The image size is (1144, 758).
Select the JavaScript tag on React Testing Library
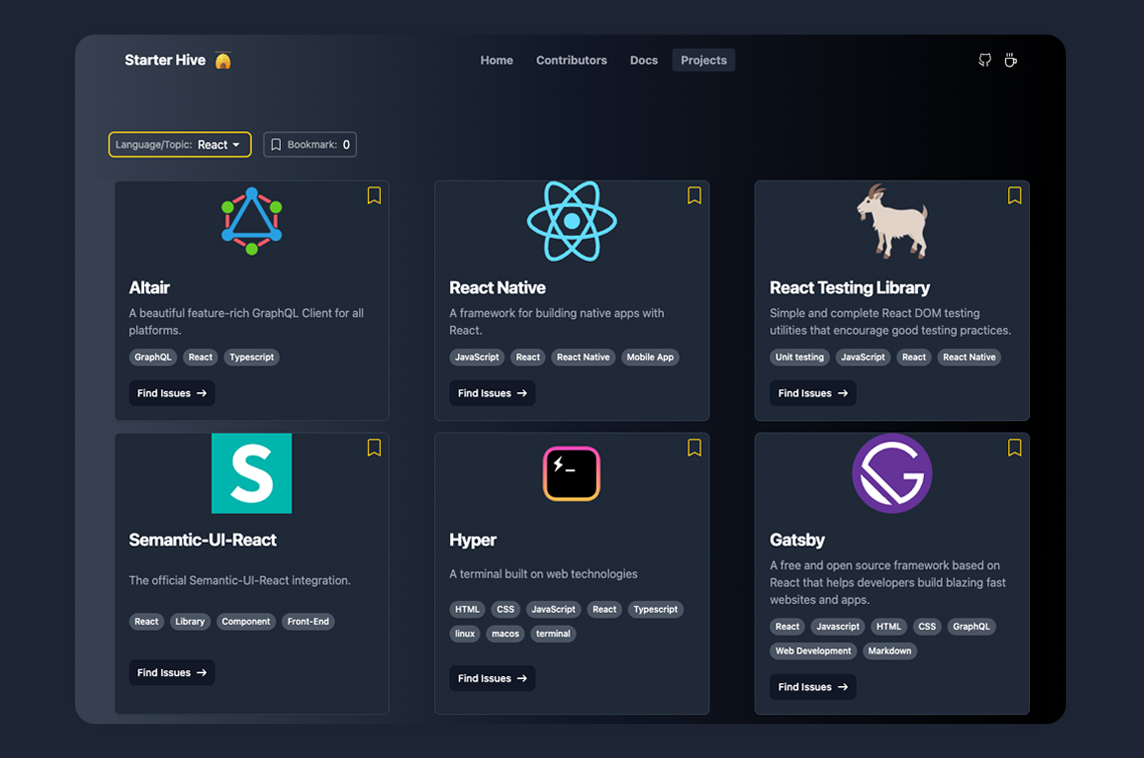pyautogui.click(x=862, y=357)
